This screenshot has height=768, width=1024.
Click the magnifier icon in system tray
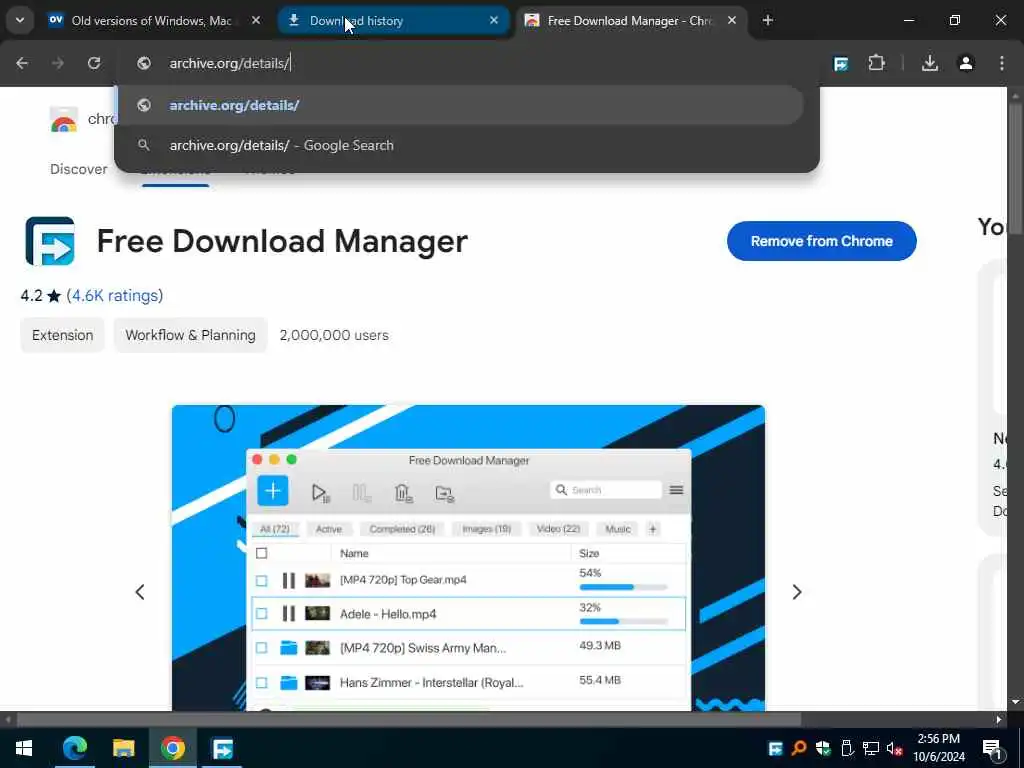[799, 748]
